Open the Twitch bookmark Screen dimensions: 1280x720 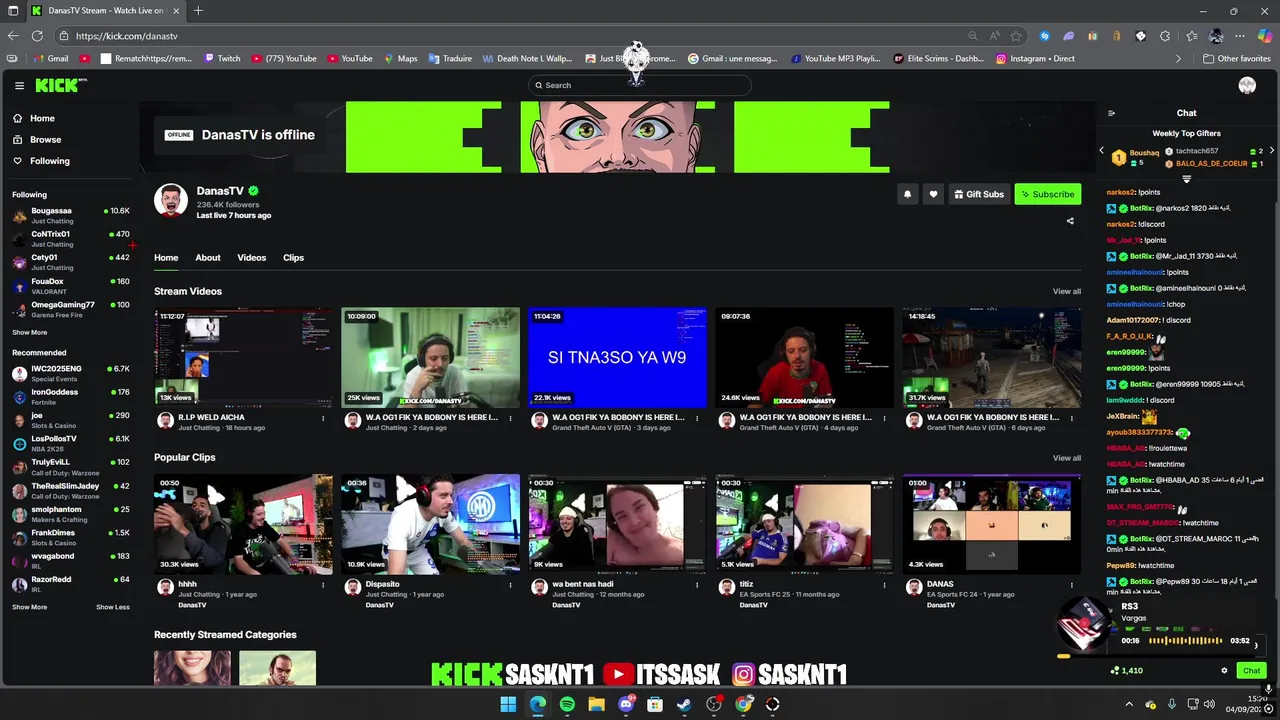[222, 59]
